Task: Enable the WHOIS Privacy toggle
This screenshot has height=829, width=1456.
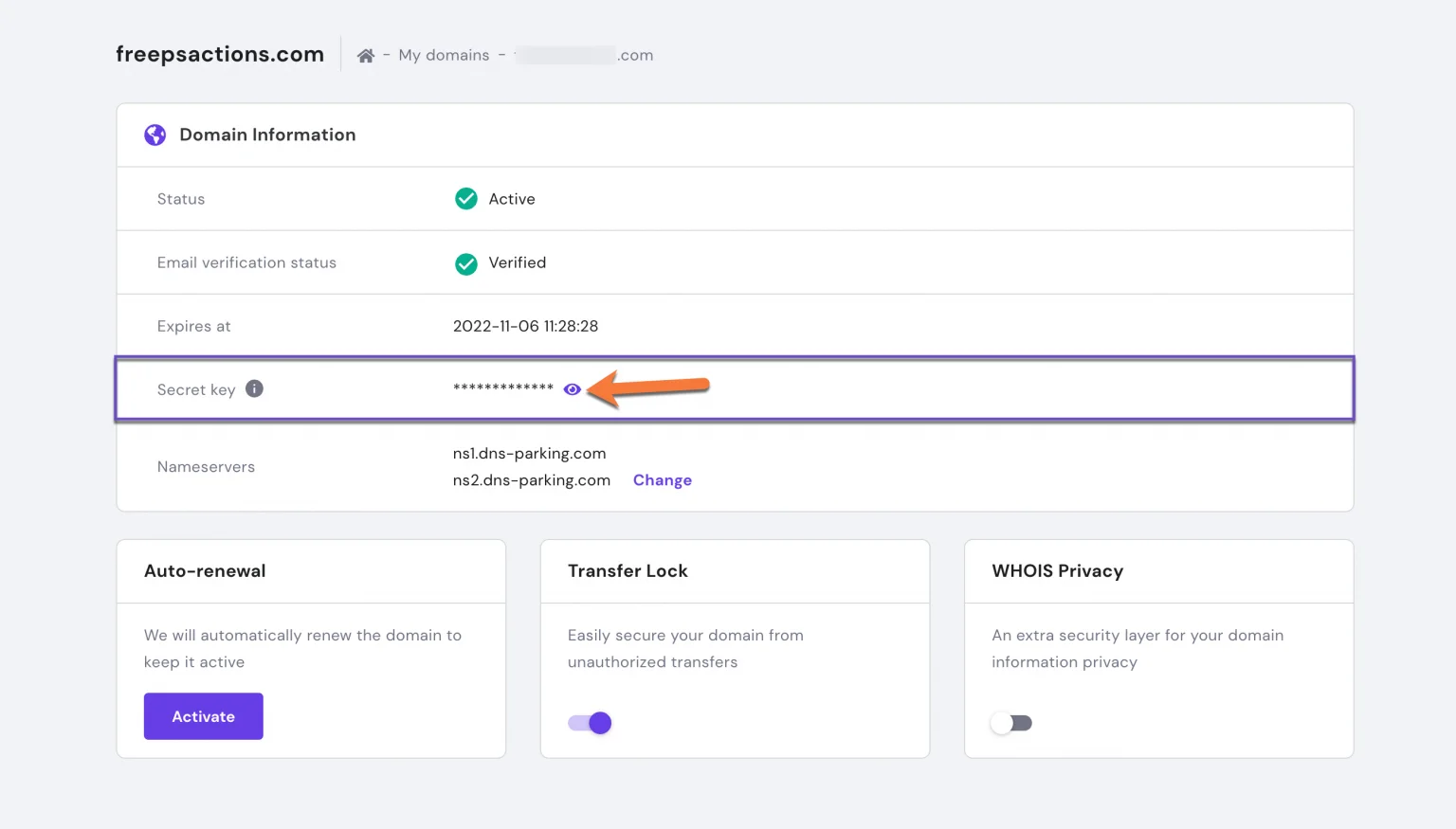Action: point(1011,723)
